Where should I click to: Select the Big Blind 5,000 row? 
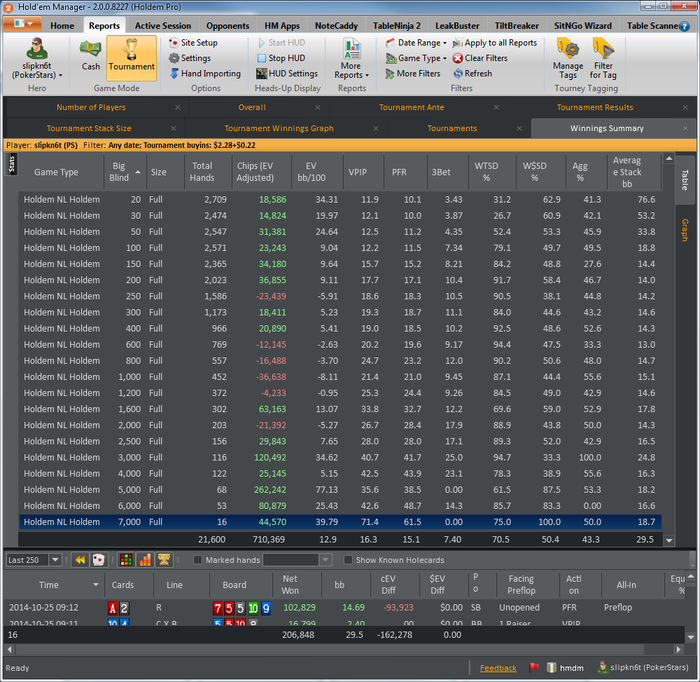pos(340,490)
